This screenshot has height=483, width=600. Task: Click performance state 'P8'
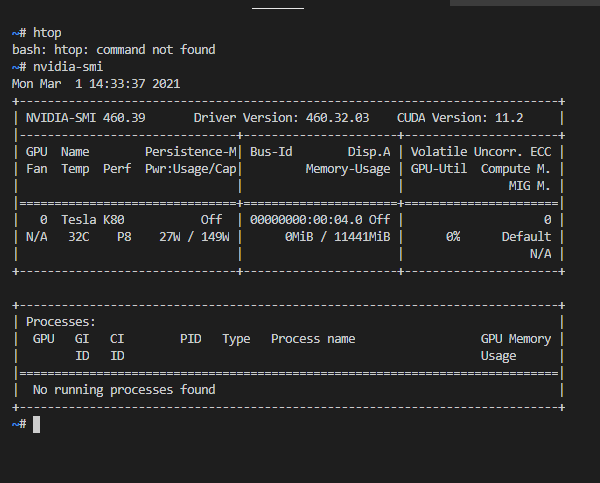(x=124, y=237)
